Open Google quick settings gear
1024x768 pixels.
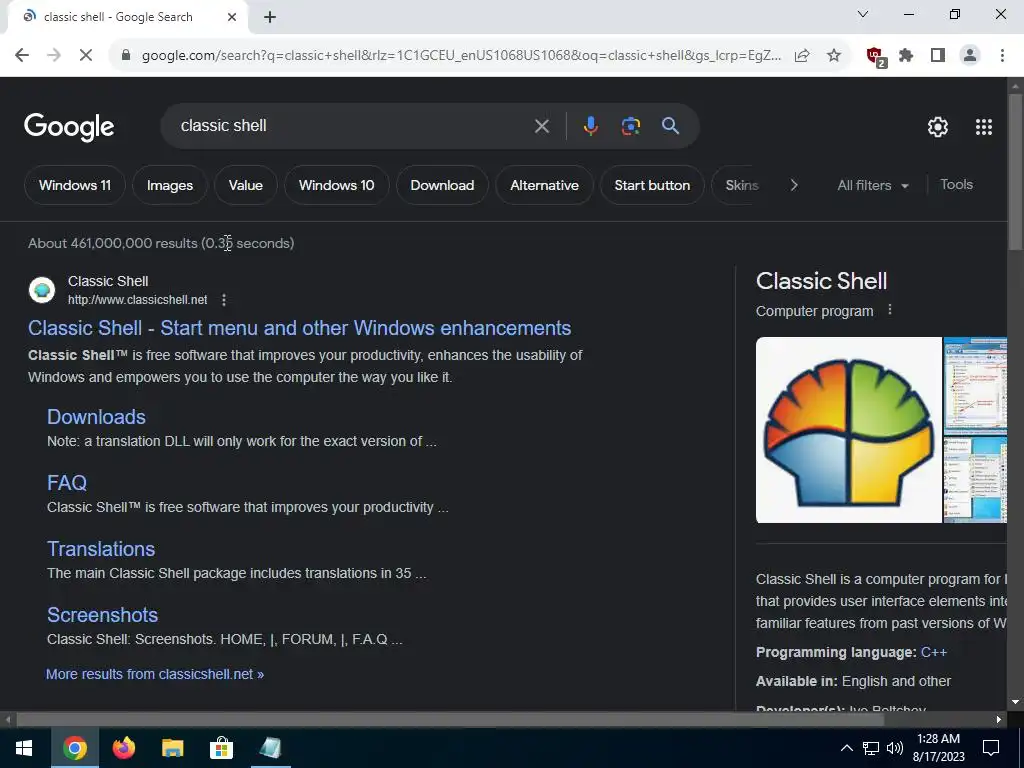tap(938, 127)
